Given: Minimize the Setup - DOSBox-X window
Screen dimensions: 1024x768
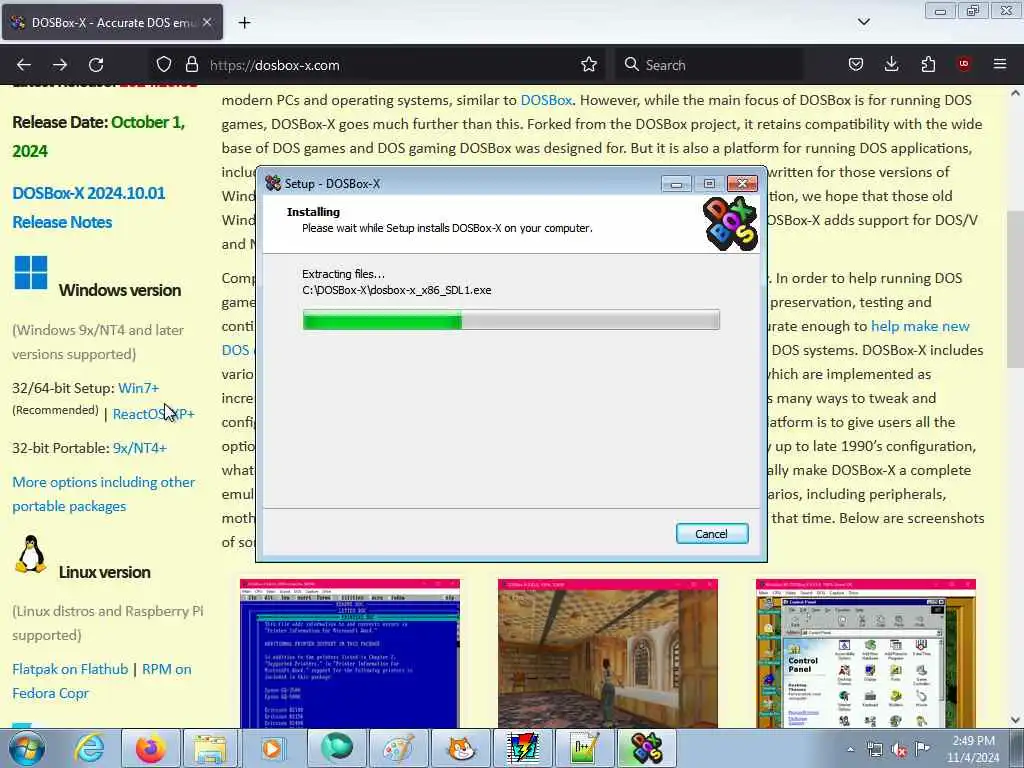Looking at the screenshot, I should point(676,184).
